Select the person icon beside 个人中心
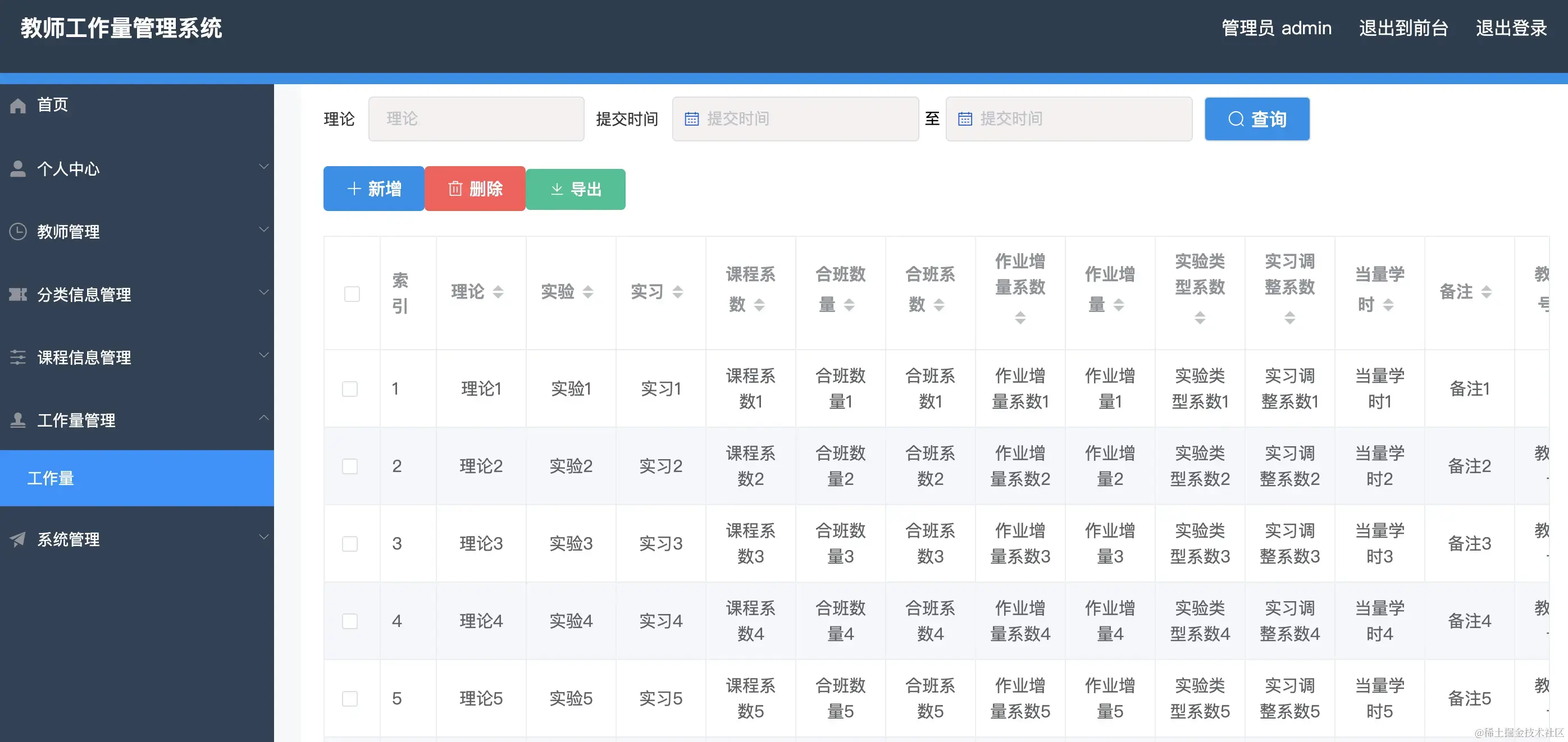This screenshot has height=742, width=1568. pos(17,168)
